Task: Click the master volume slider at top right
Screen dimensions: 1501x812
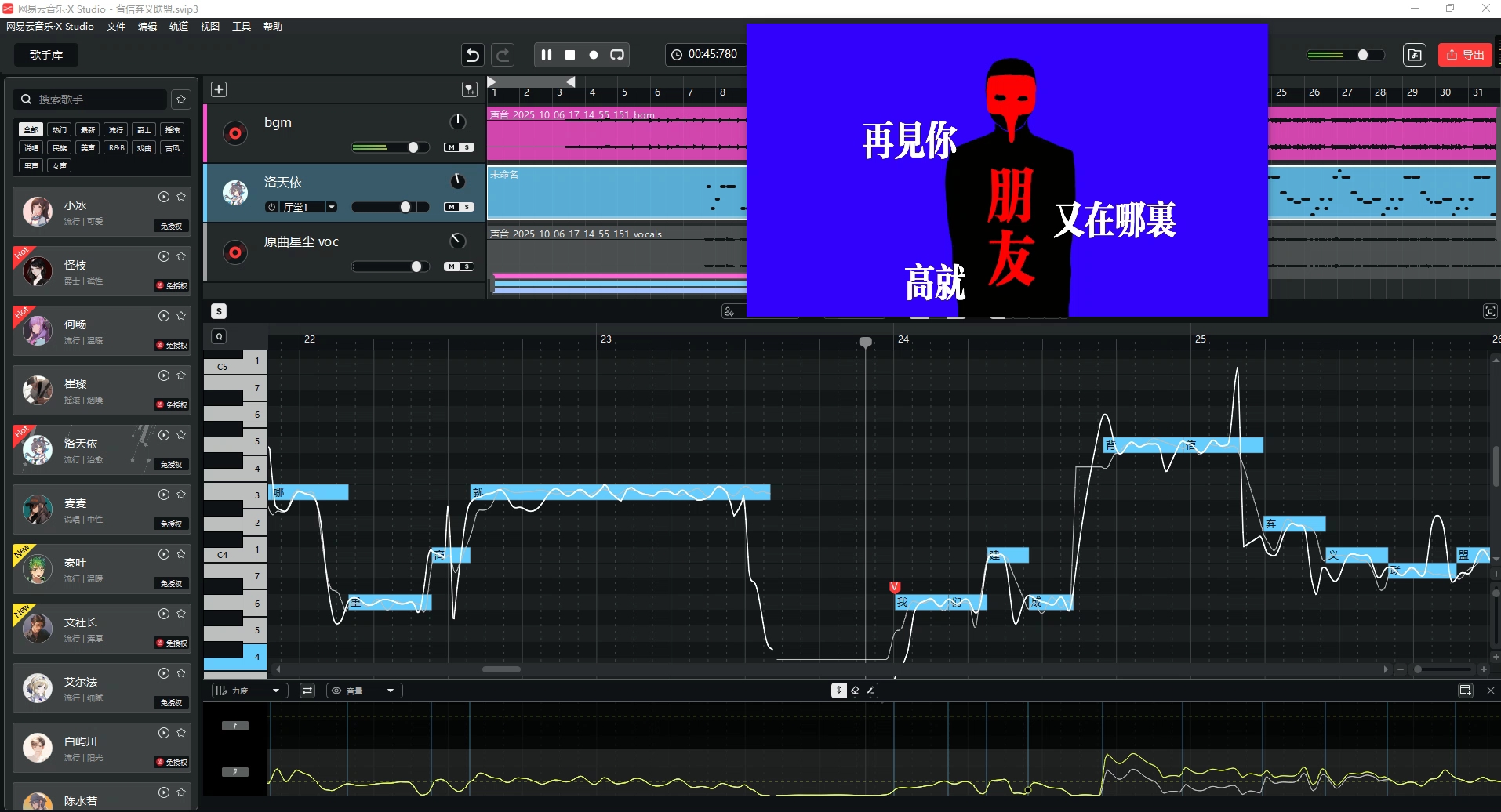Action: coord(1344,55)
